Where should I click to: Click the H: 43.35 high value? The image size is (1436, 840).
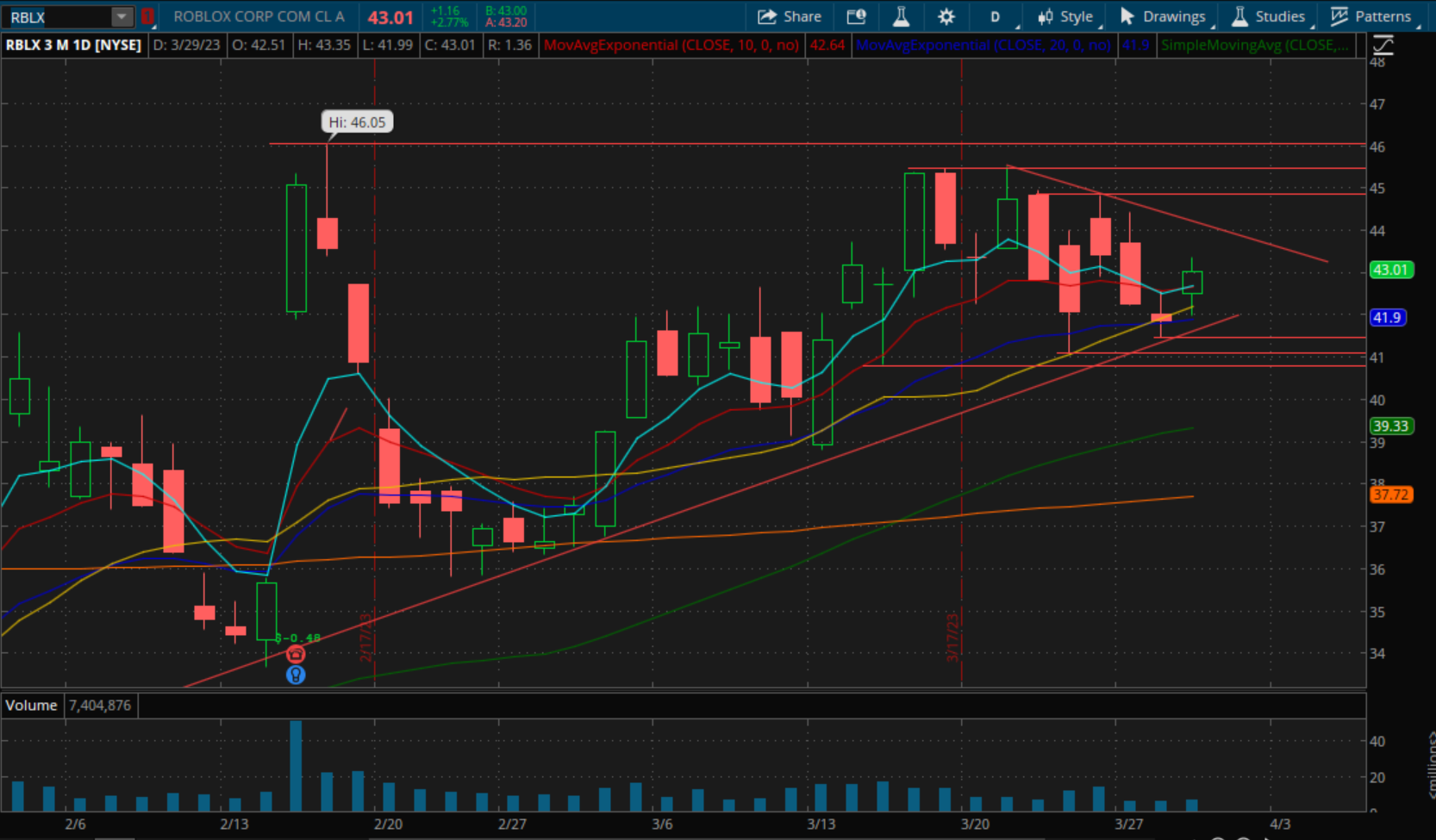click(x=323, y=45)
